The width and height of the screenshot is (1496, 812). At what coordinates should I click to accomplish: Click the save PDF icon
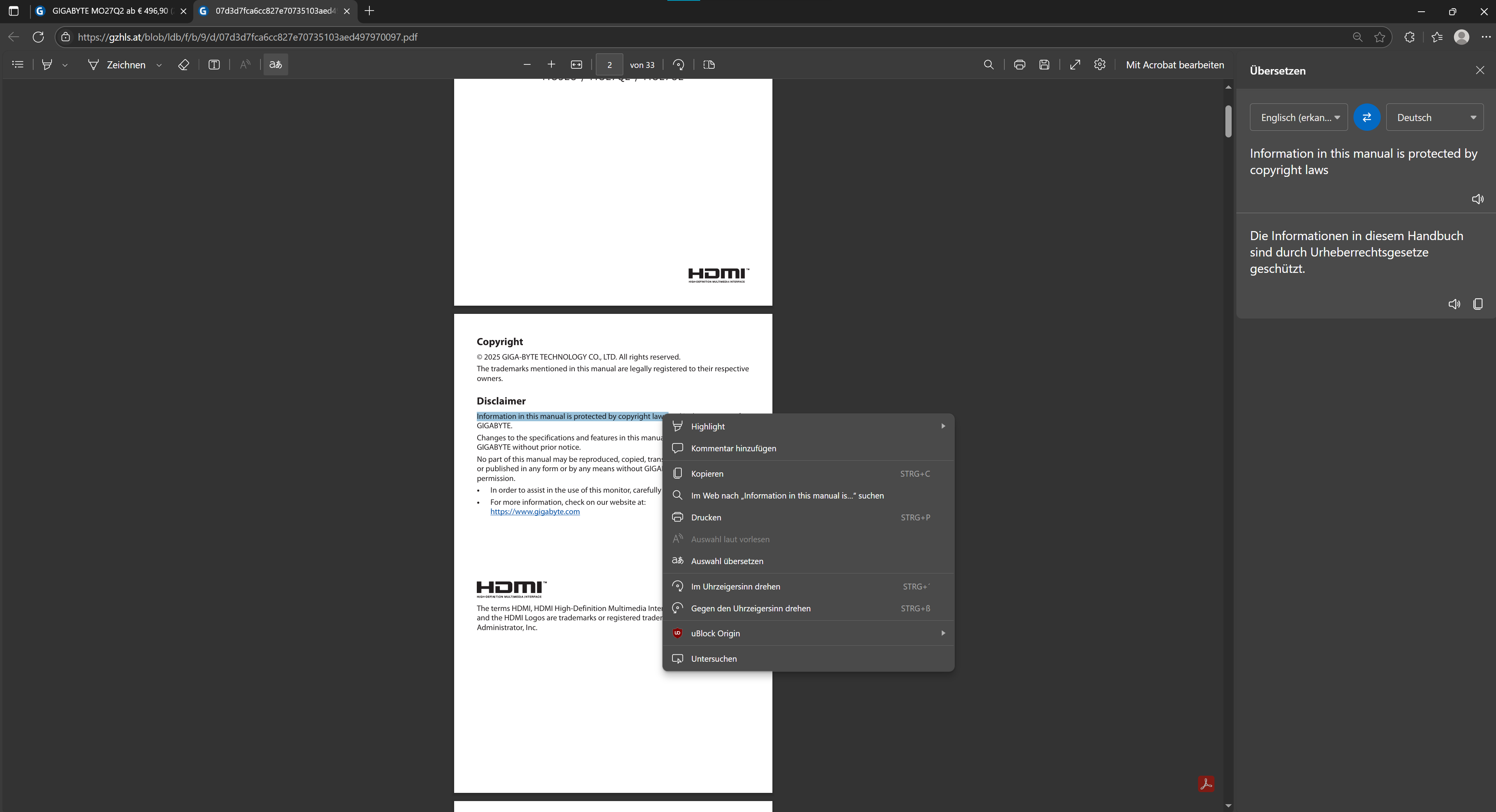coord(1044,65)
